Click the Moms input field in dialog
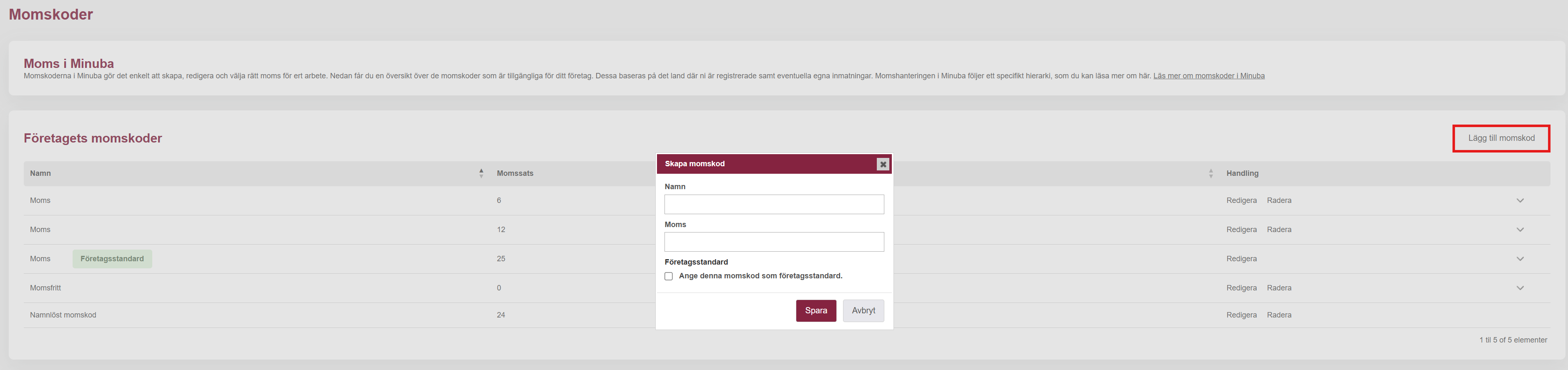 (x=774, y=242)
